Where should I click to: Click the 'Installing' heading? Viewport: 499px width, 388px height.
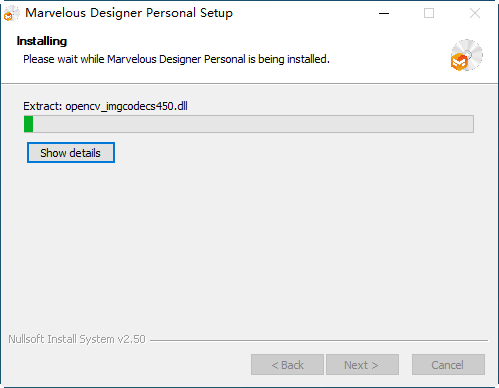click(x=42, y=41)
